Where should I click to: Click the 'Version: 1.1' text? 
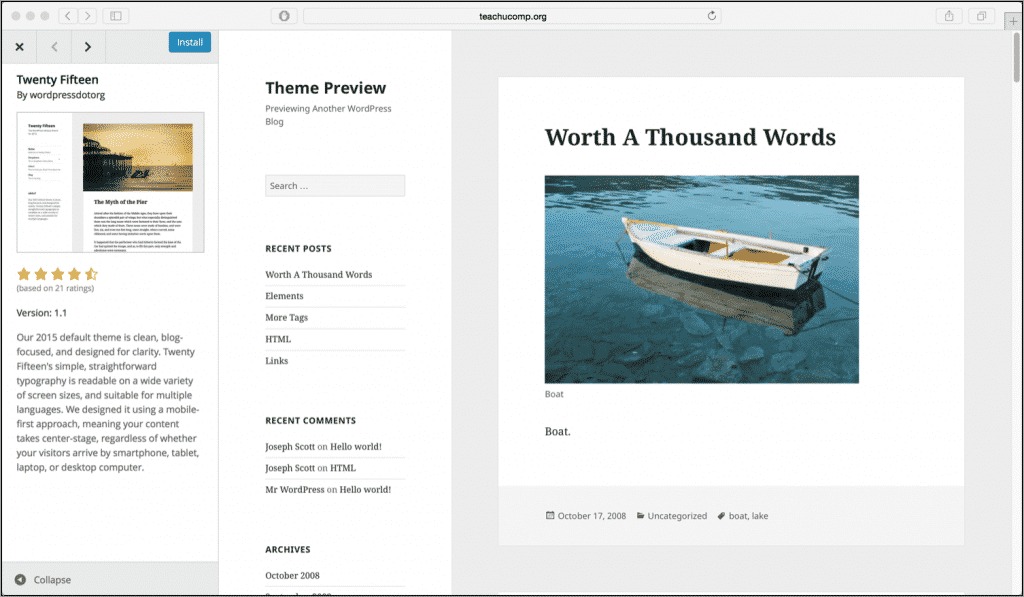[x=42, y=313]
